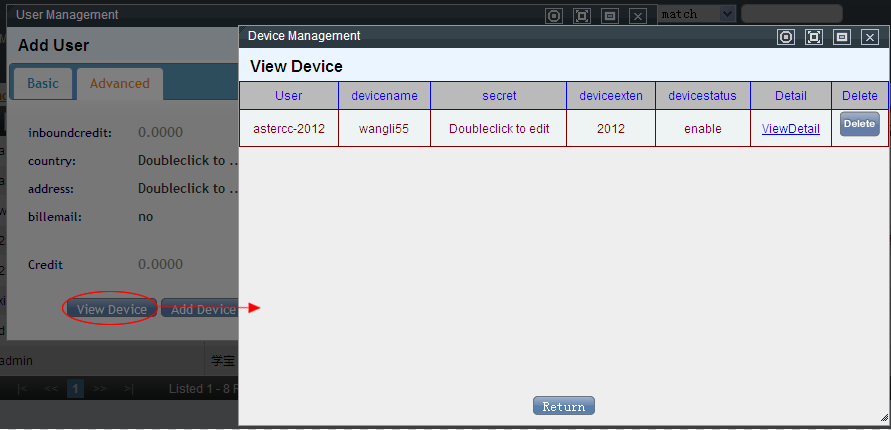Select the Advanced tab
891x430 pixels.
[x=119, y=83]
